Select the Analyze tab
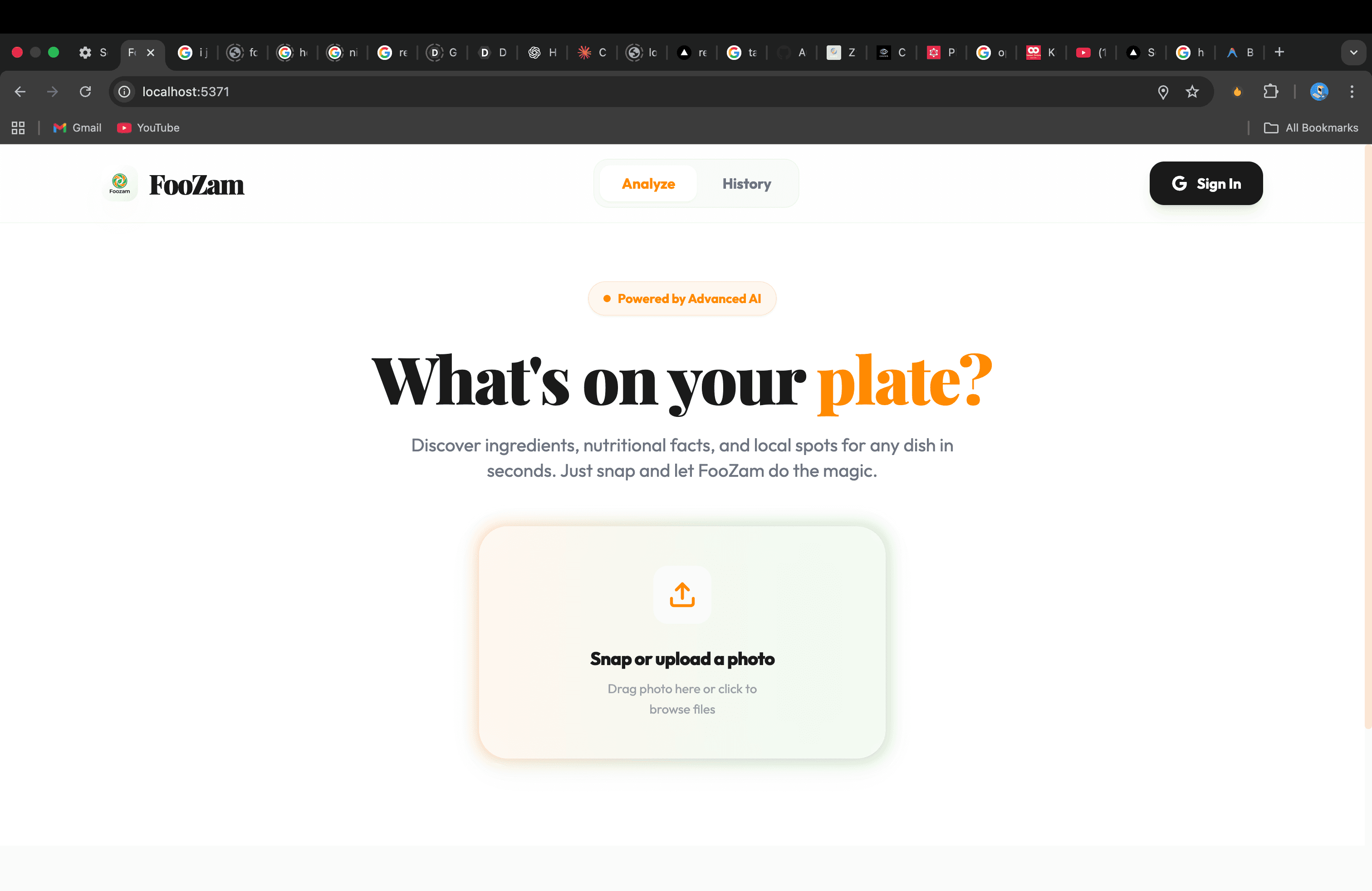The width and height of the screenshot is (1372, 891). click(x=648, y=184)
